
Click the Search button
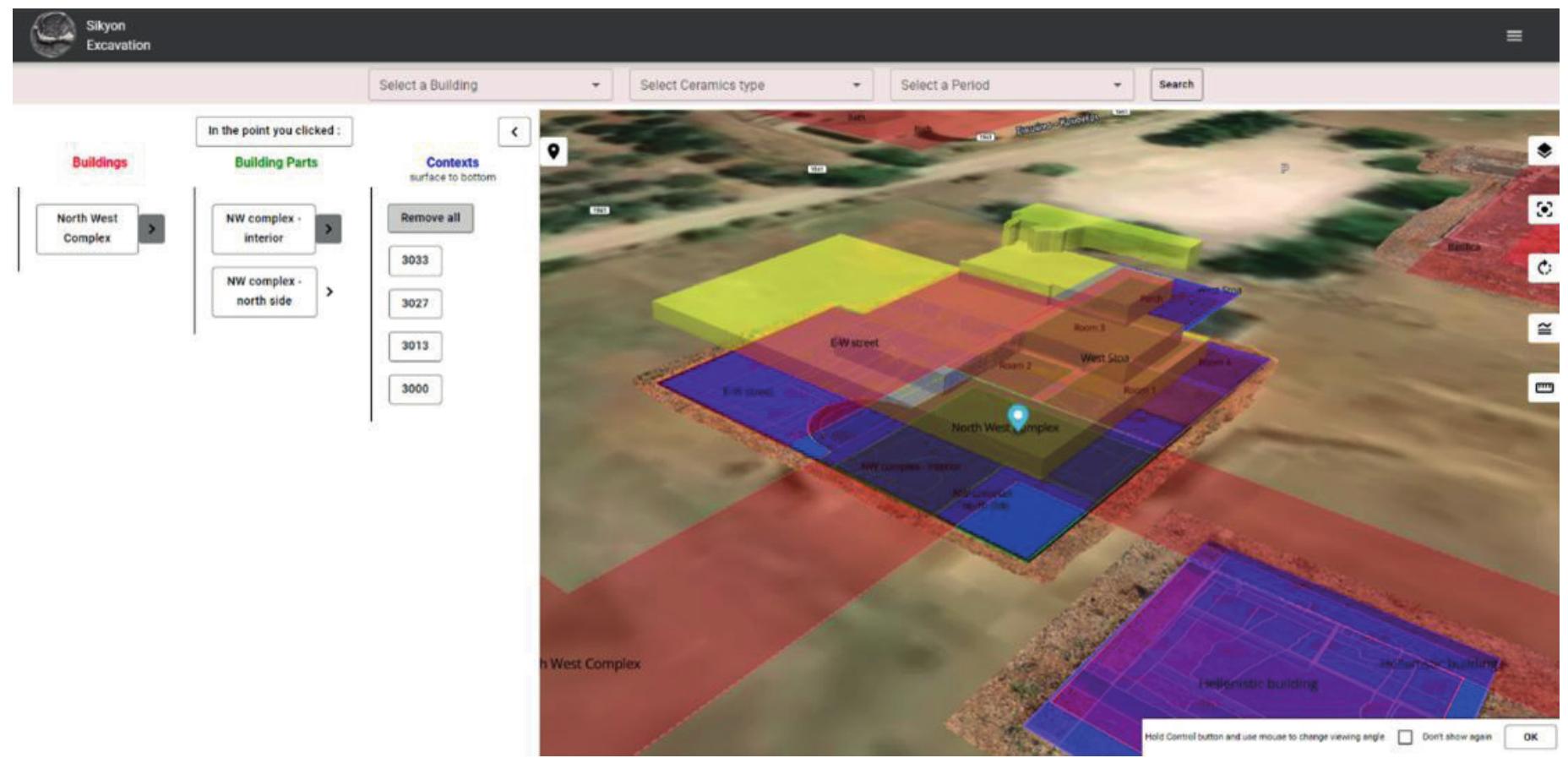1176,85
